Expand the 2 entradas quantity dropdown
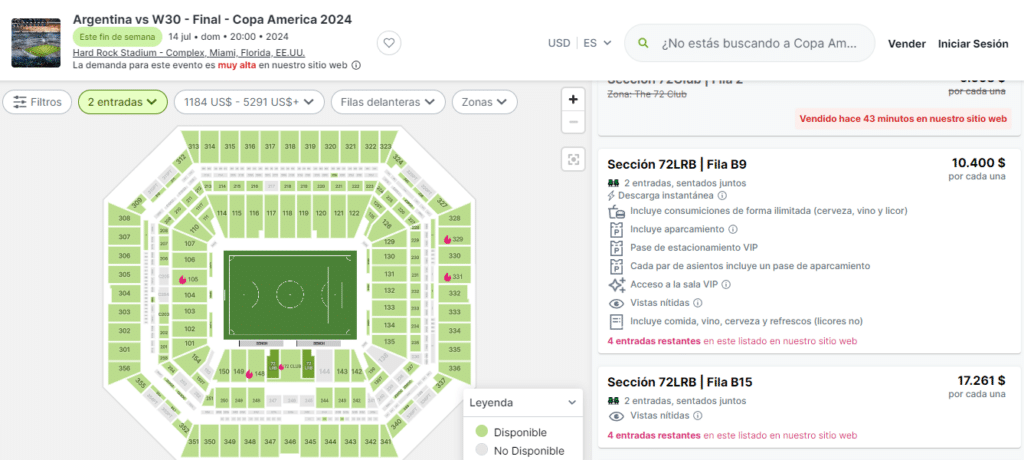This screenshot has width=1024, height=460. (x=122, y=102)
